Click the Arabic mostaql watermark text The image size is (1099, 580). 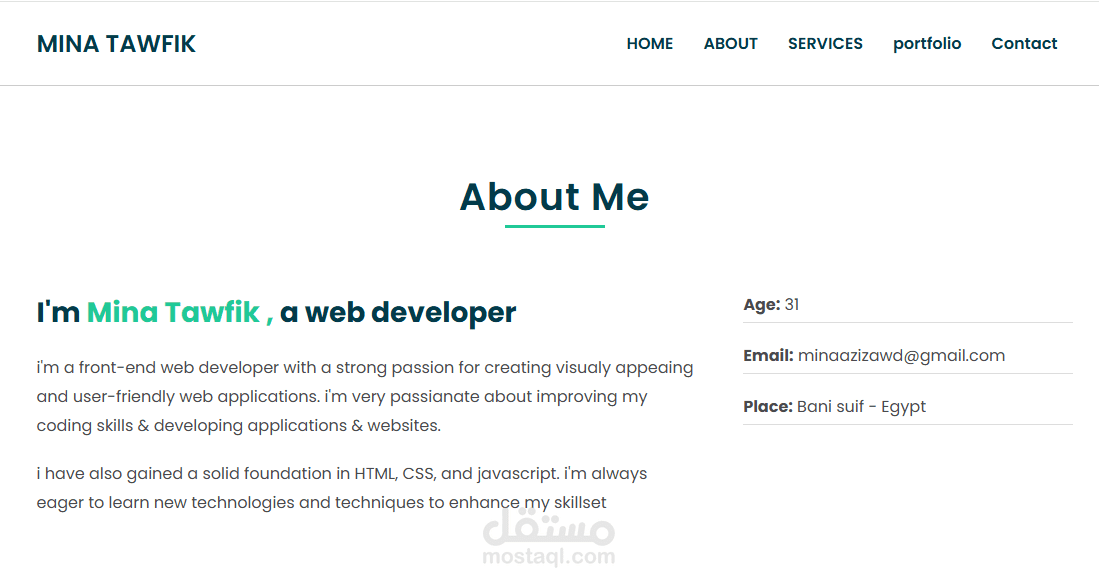[x=549, y=526]
